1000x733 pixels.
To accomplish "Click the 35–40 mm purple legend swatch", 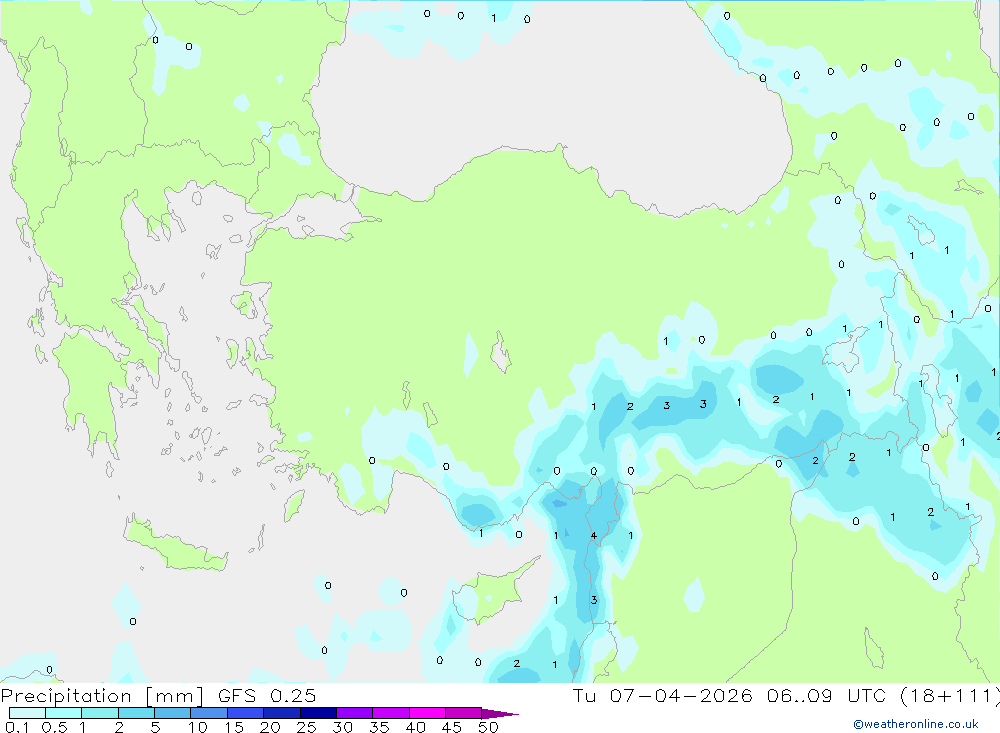I will pyautogui.click(x=391, y=713).
